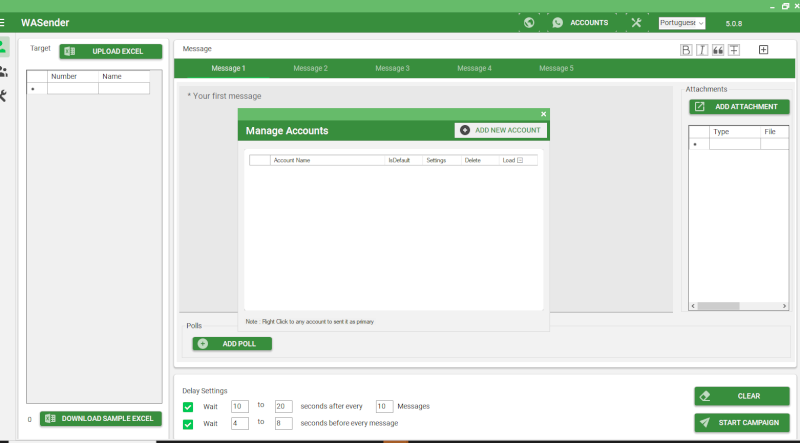This screenshot has width=800, height=443.
Task: Click Account Name column header
Action: 328,160
